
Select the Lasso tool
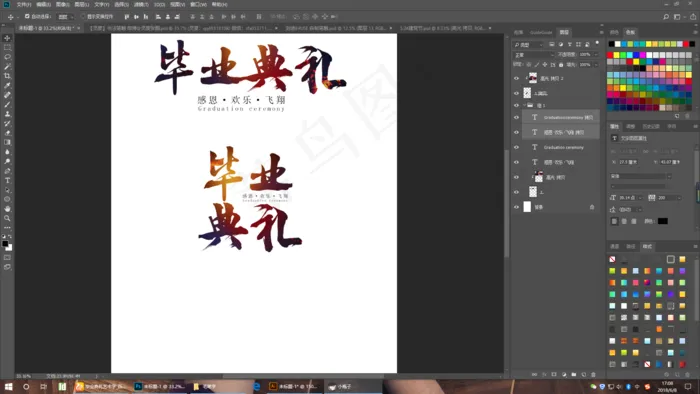(x=7, y=57)
